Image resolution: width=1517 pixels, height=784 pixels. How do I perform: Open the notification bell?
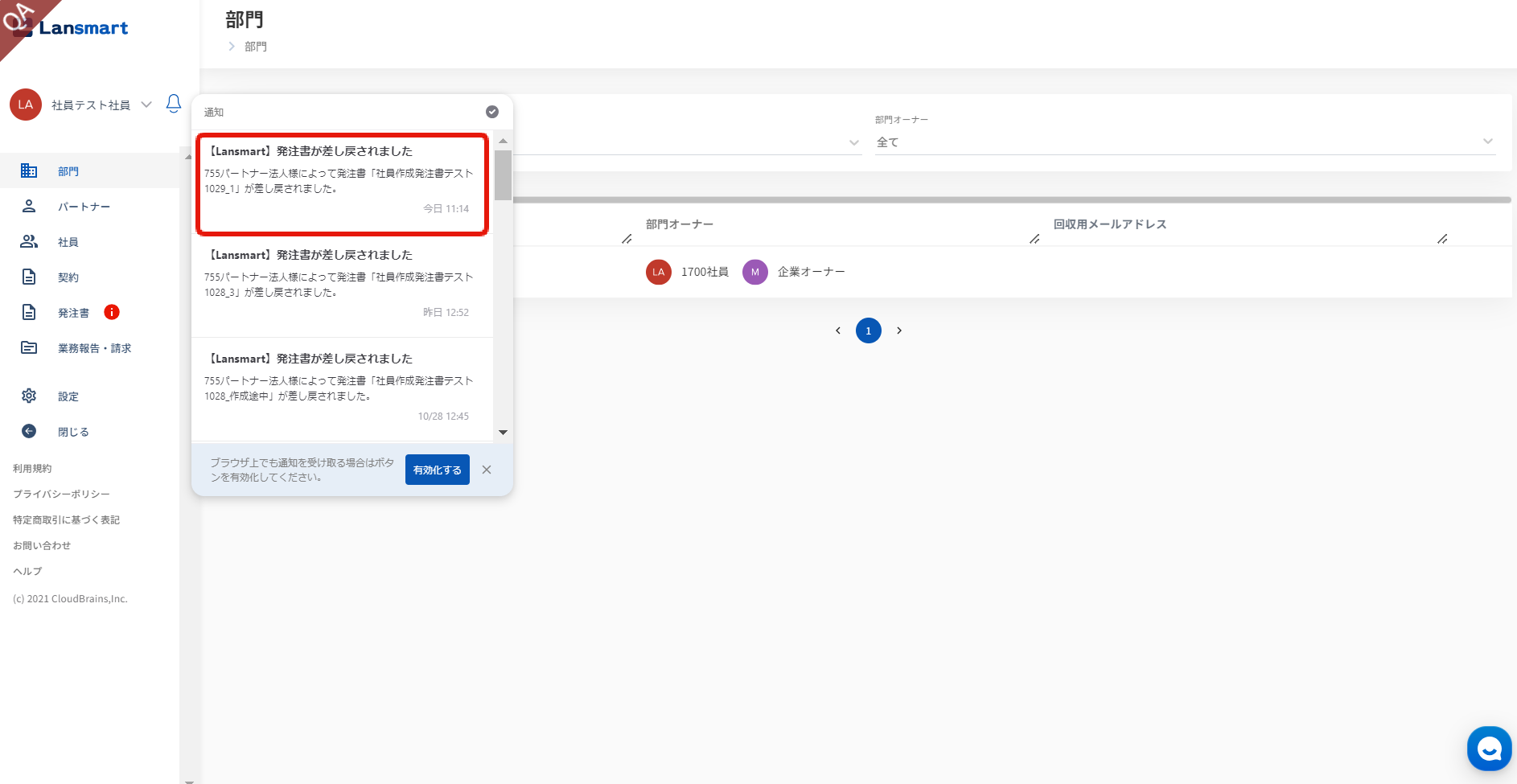tap(174, 104)
